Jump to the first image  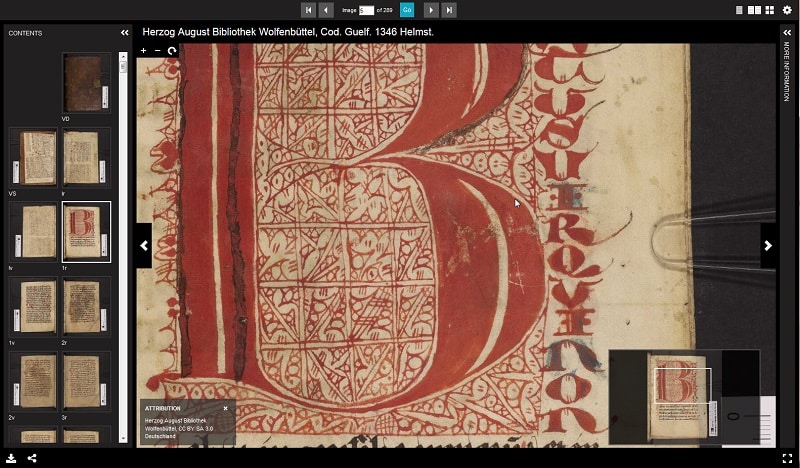point(308,10)
